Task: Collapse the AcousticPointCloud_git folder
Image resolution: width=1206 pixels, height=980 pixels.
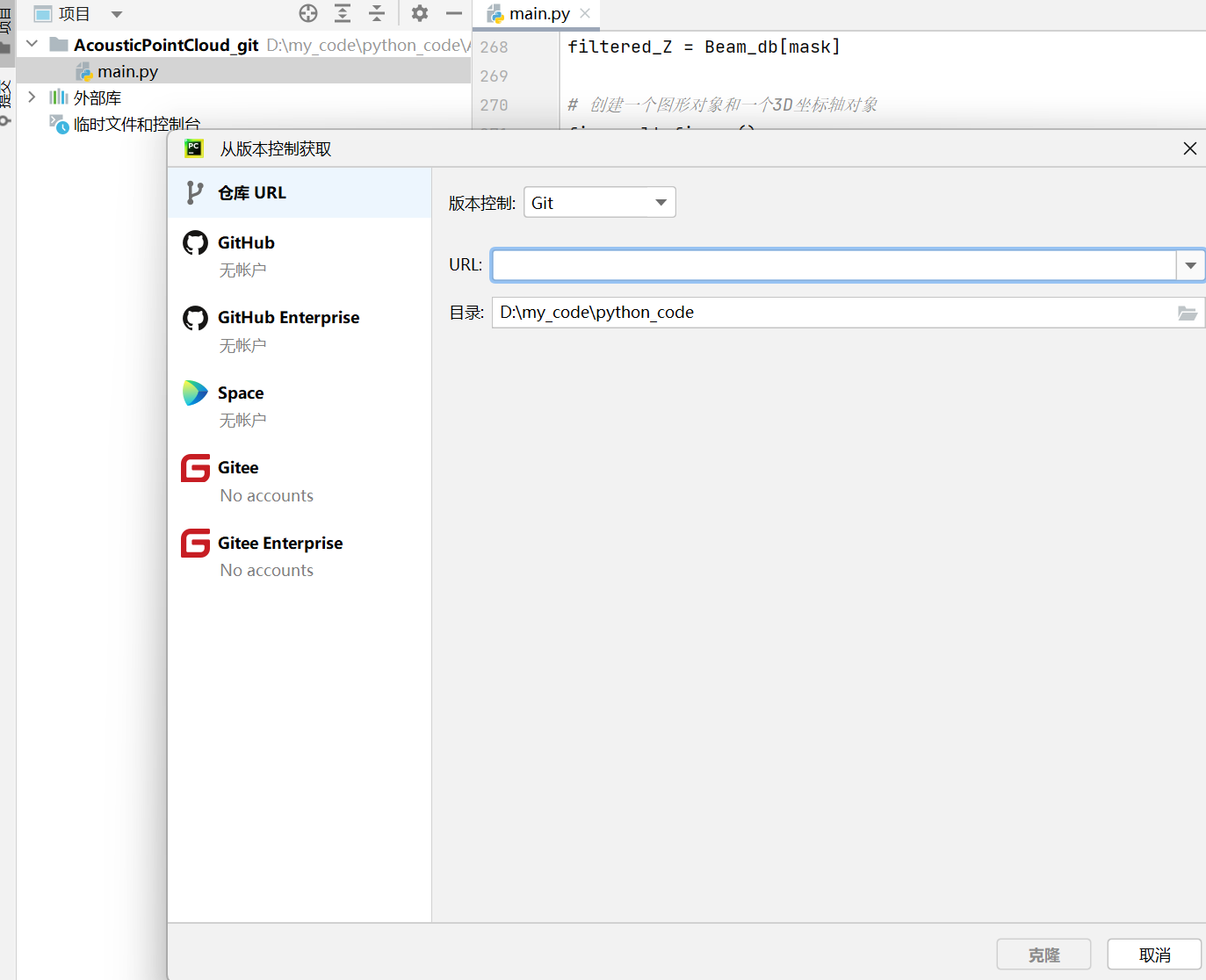Action: tap(32, 44)
